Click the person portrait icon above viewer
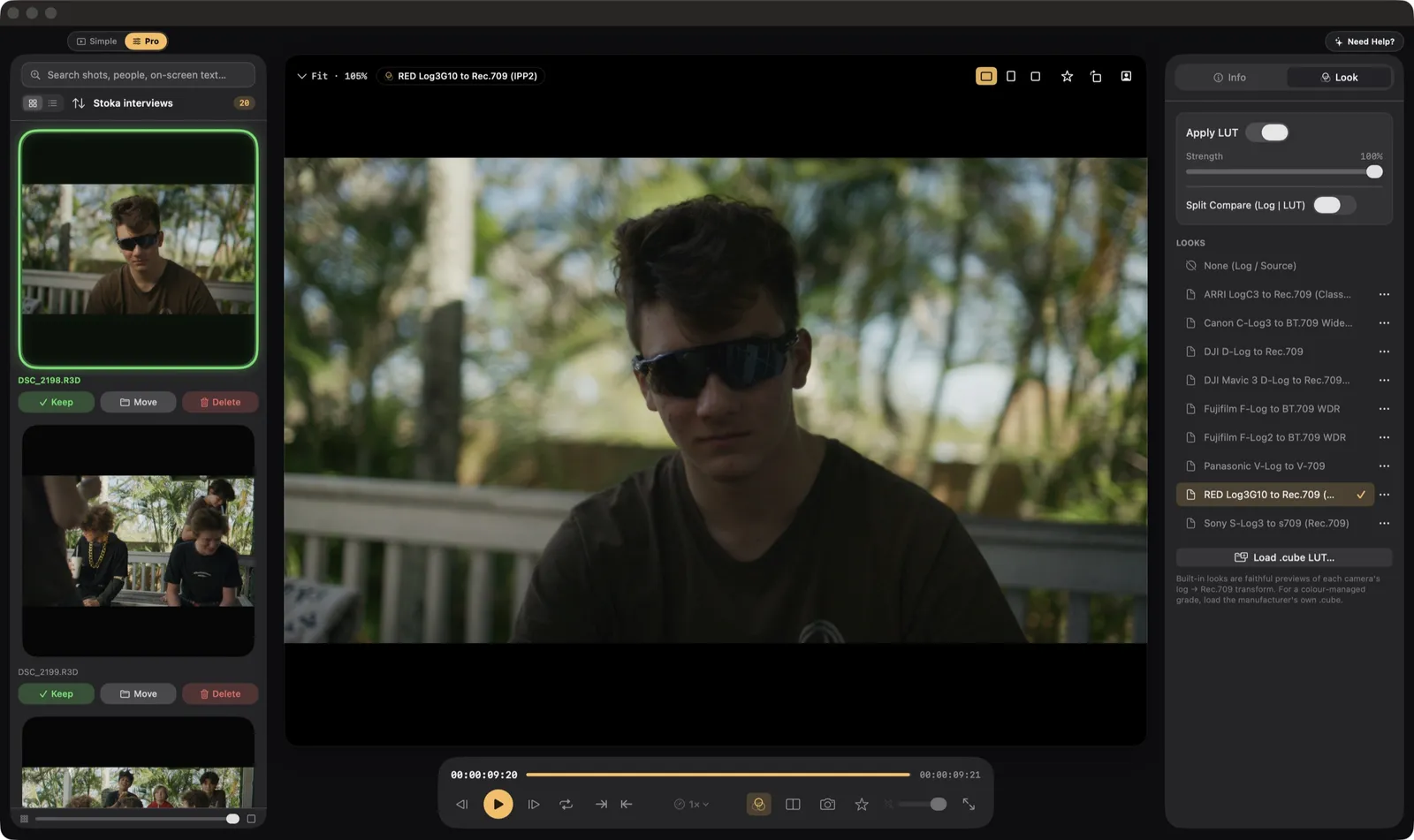Image resolution: width=1414 pixels, height=840 pixels. point(1126,77)
